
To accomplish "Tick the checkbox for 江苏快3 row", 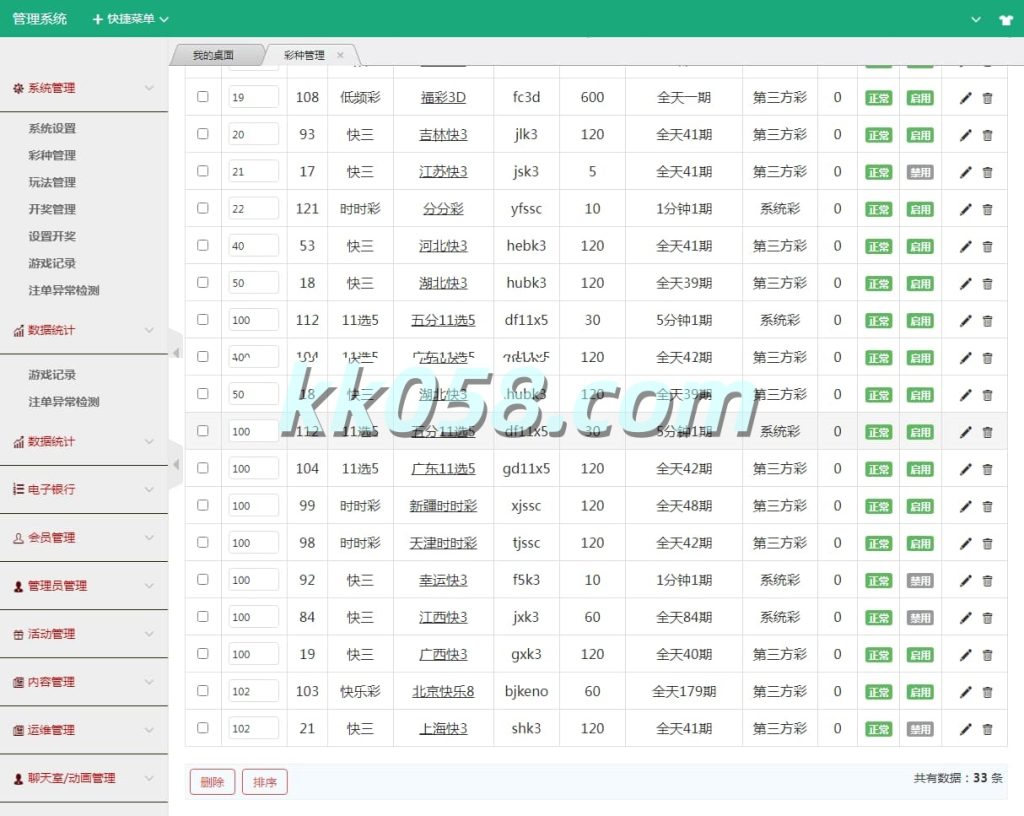I will [203, 171].
